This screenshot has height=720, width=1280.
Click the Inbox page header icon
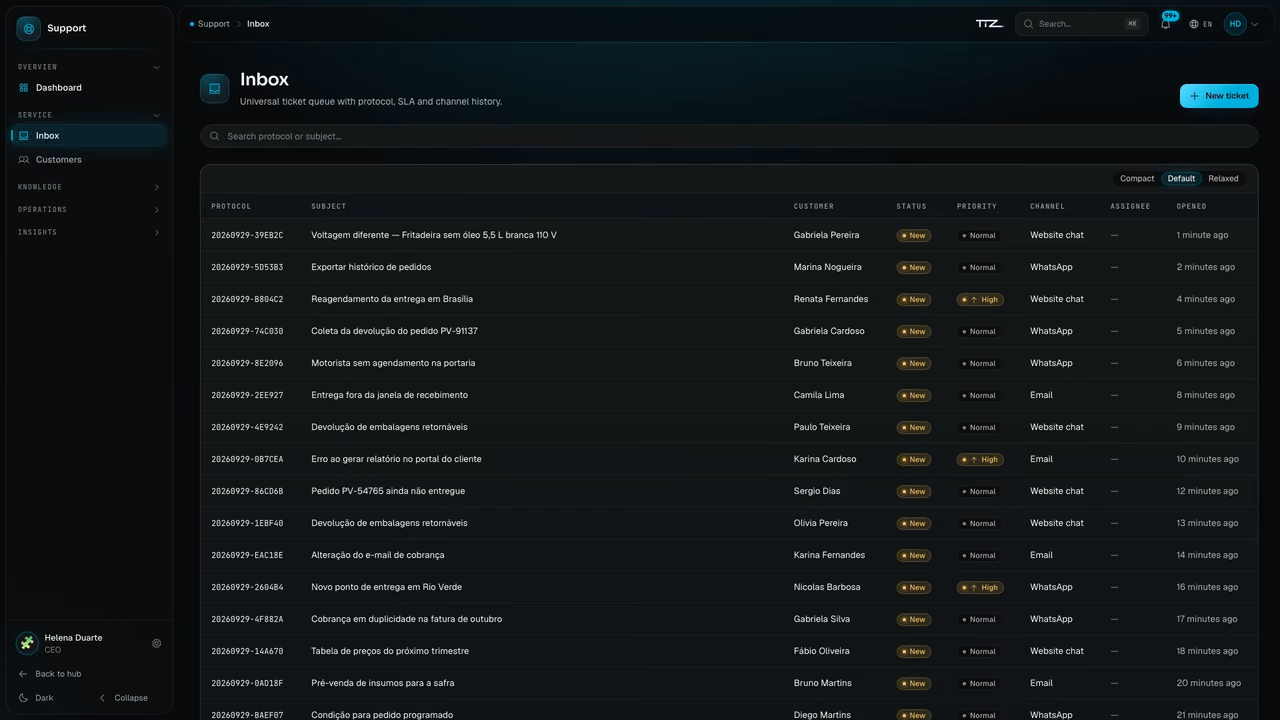coord(214,88)
